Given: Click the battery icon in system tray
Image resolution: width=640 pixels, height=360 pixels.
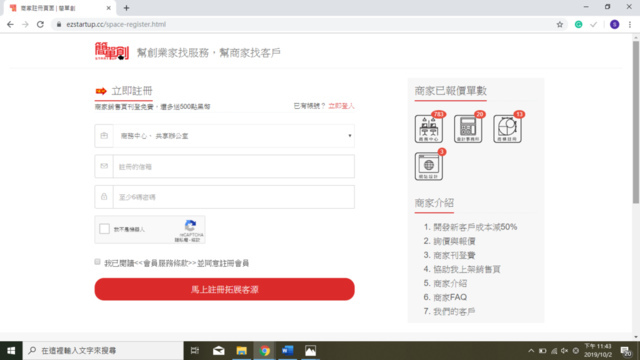Looking at the screenshot, I should tap(542, 351).
